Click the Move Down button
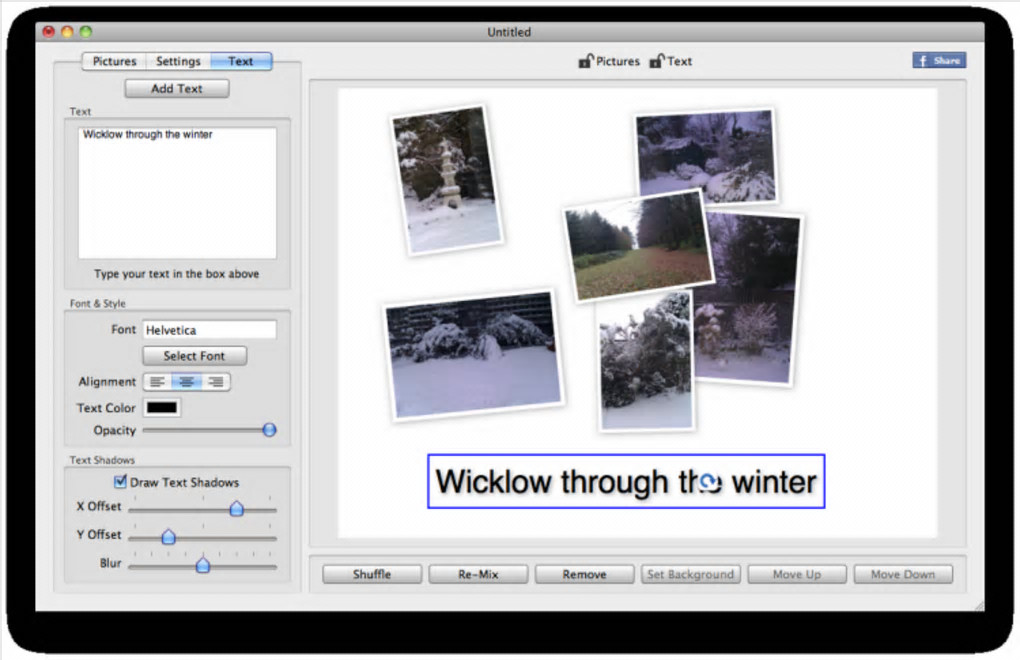This screenshot has width=1020, height=660. point(903,574)
